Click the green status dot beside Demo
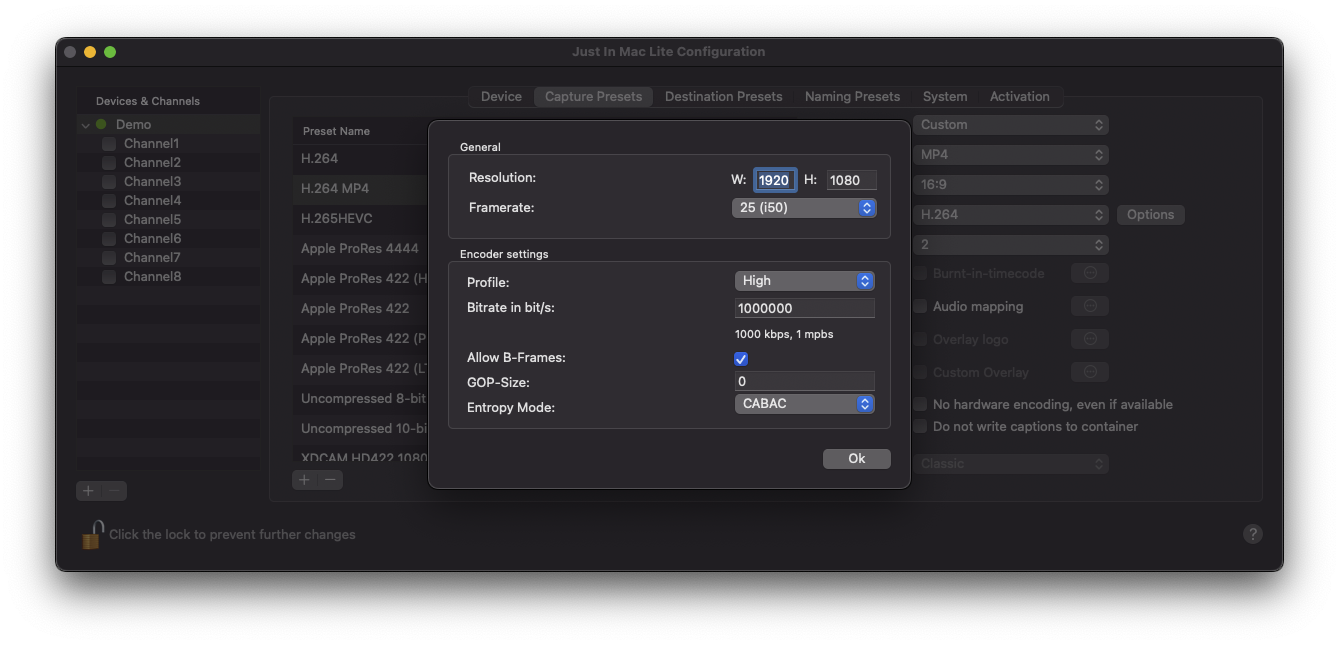 [101, 125]
